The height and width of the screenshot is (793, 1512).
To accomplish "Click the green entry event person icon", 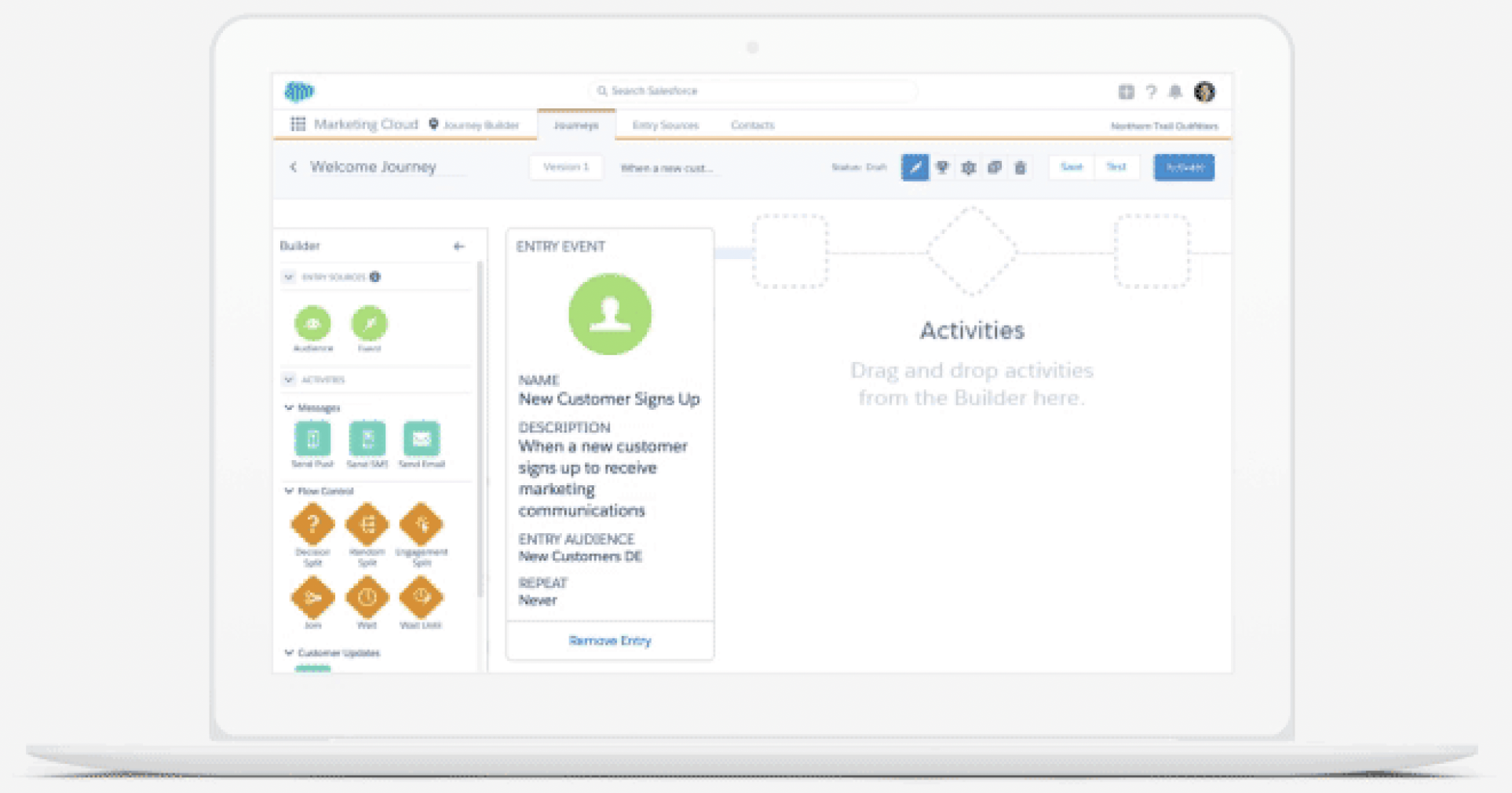I will click(610, 314).
